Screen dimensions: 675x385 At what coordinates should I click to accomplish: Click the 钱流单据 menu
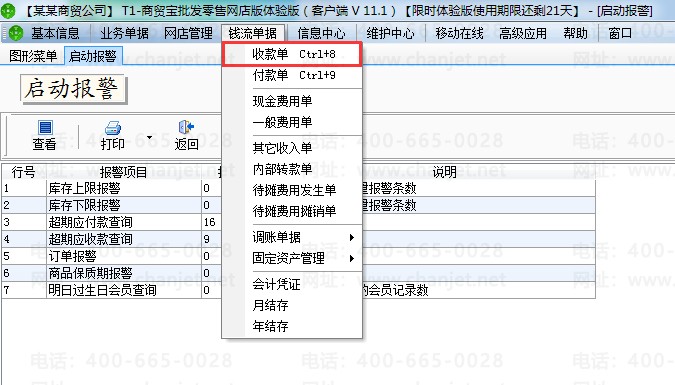pyautogui.click(x=253, y=33)
